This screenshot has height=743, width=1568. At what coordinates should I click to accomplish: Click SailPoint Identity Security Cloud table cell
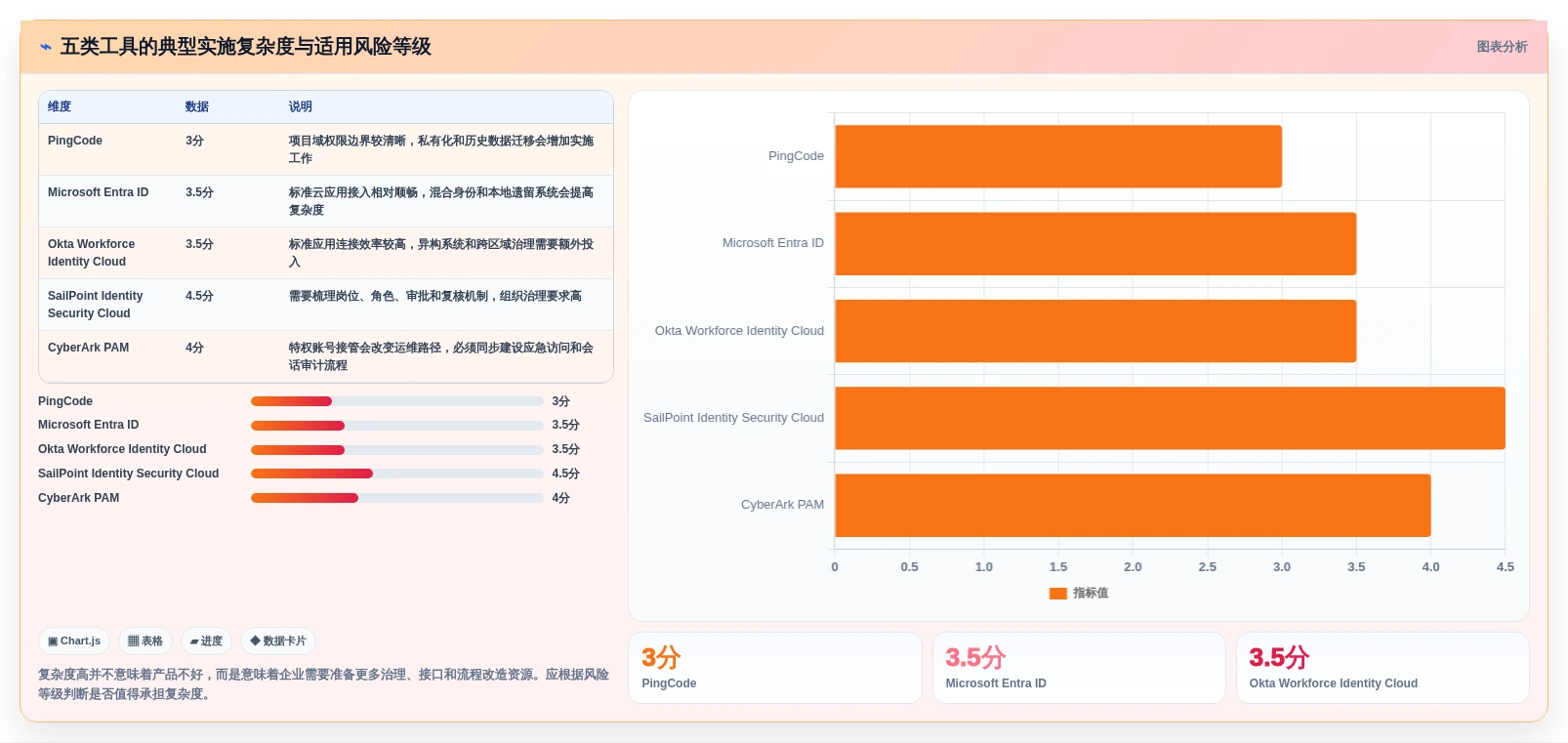[x=96, y=305]
